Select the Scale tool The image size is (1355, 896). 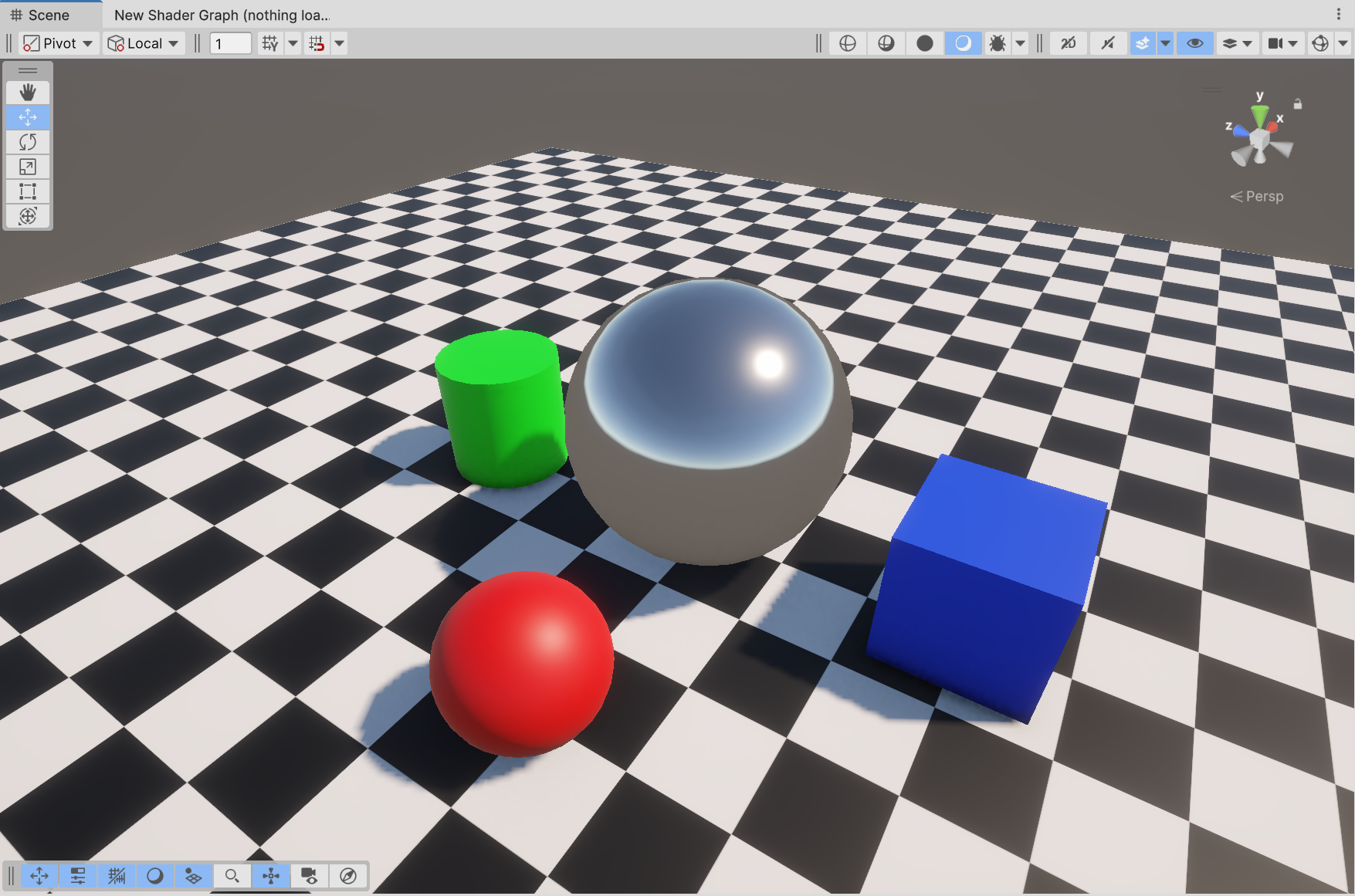coord(28,167)
